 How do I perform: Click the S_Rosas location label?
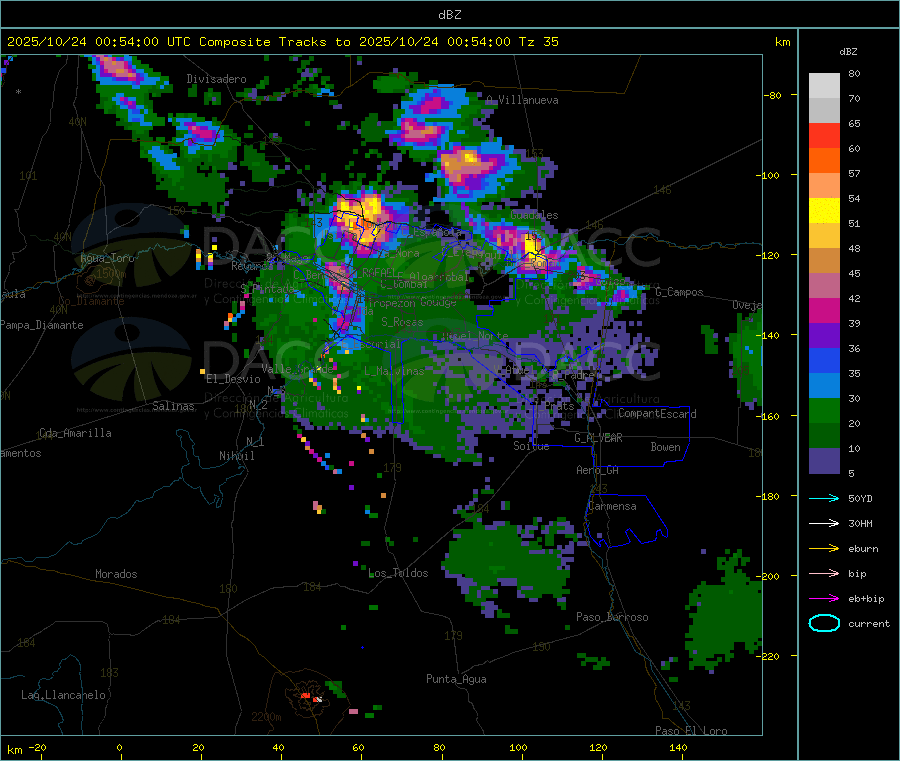point(402,323)
